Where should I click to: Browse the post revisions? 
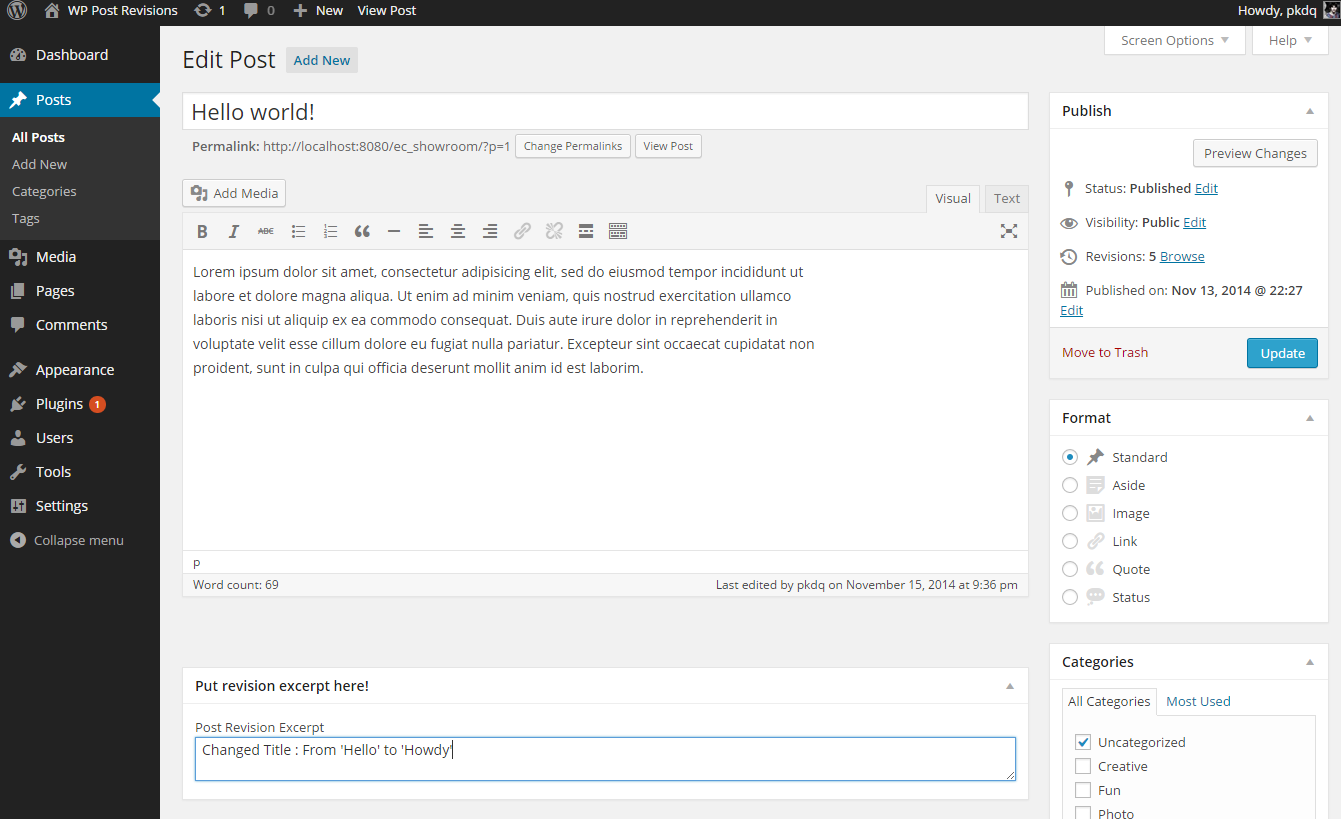point(1182,256)
